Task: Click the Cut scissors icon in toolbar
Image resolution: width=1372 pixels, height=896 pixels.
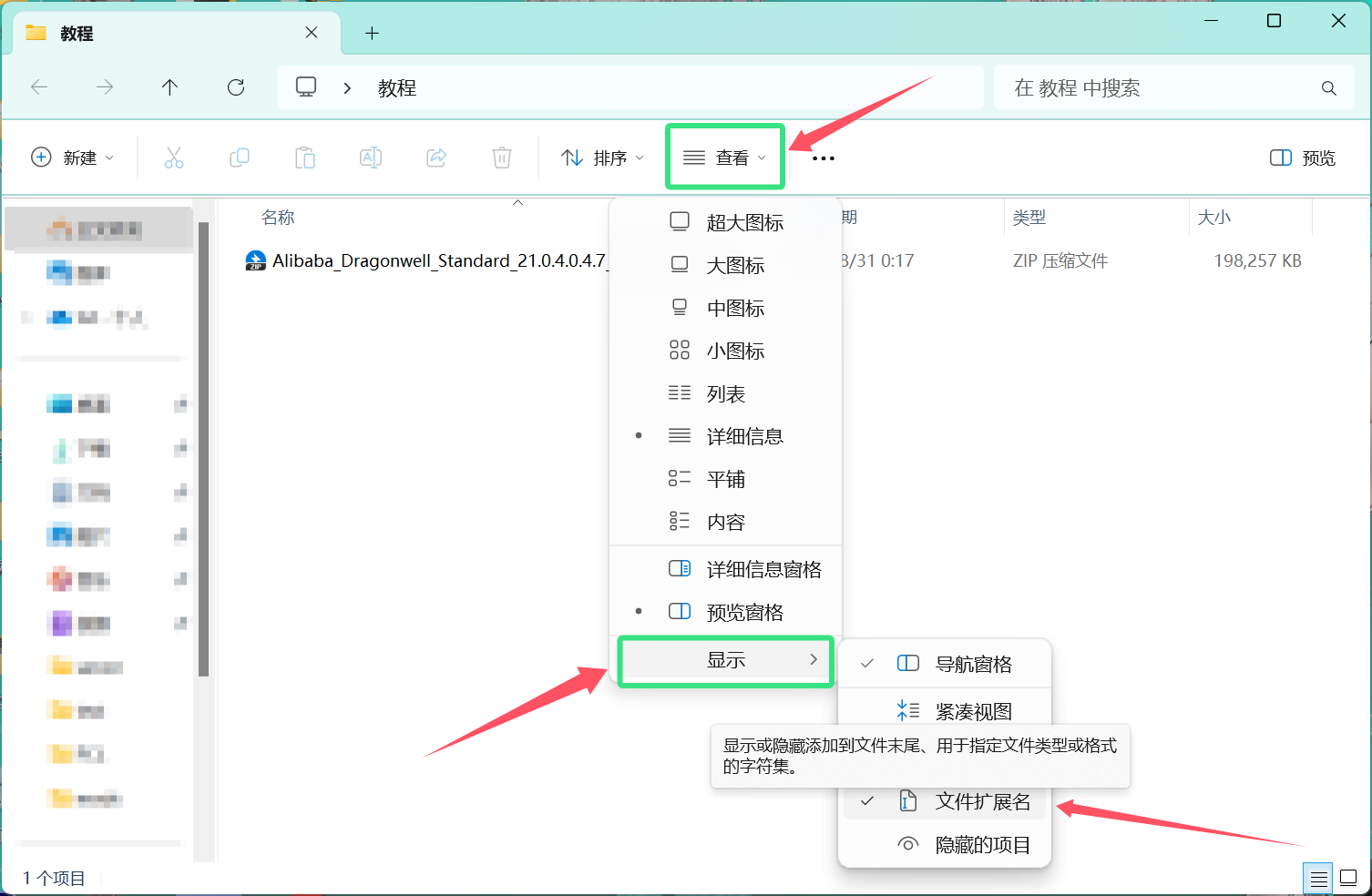Action: point(173,158)
